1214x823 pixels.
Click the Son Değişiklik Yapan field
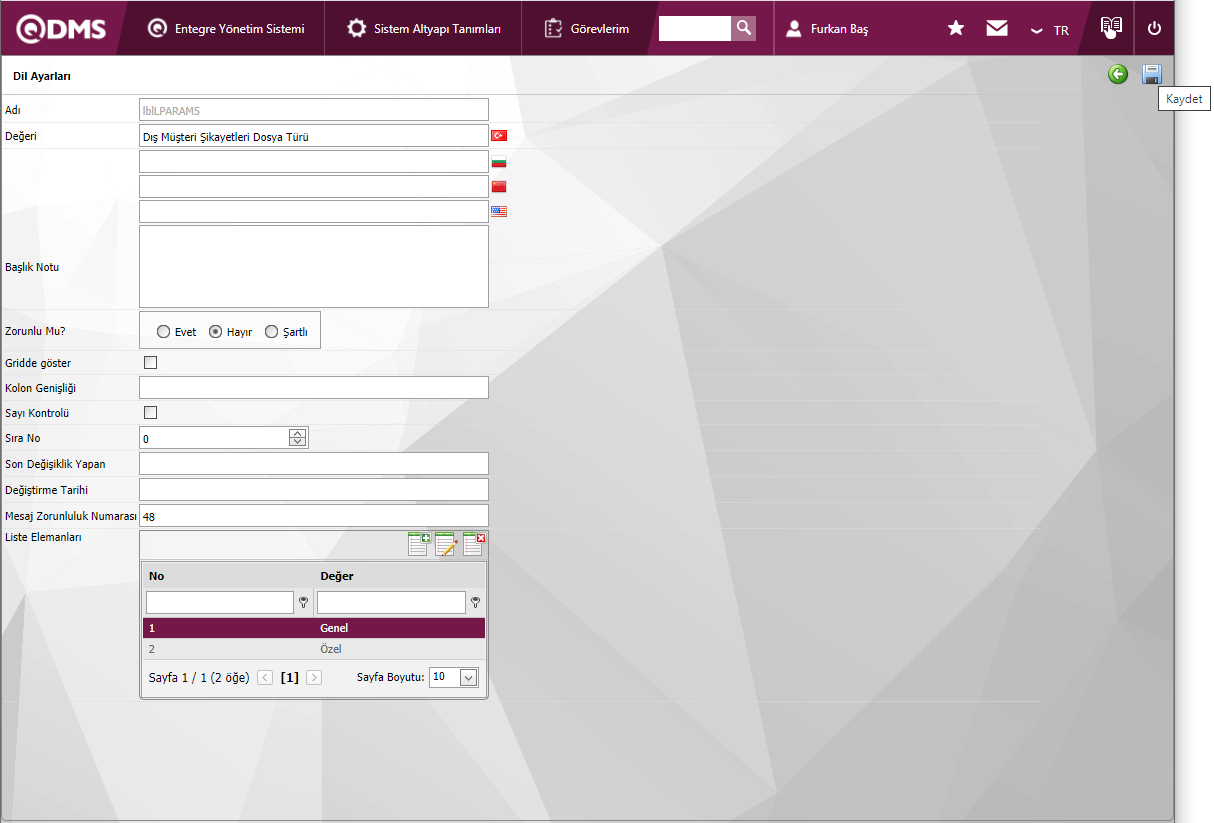[314, 463]
